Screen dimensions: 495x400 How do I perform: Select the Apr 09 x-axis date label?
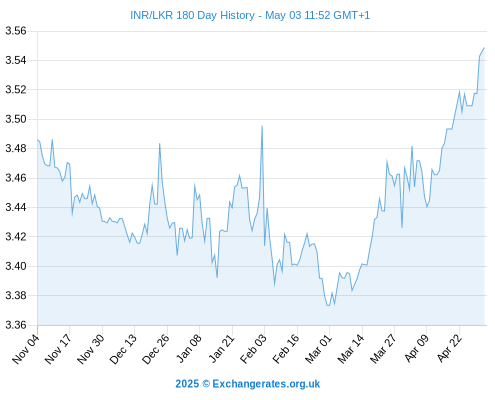click(x=416, y=349)
